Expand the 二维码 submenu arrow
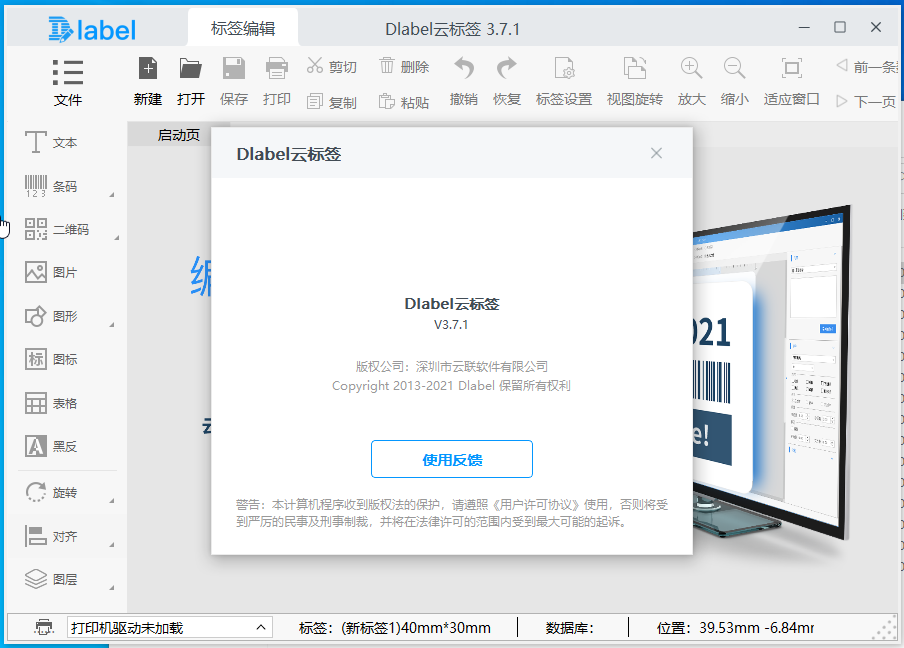 116,238
